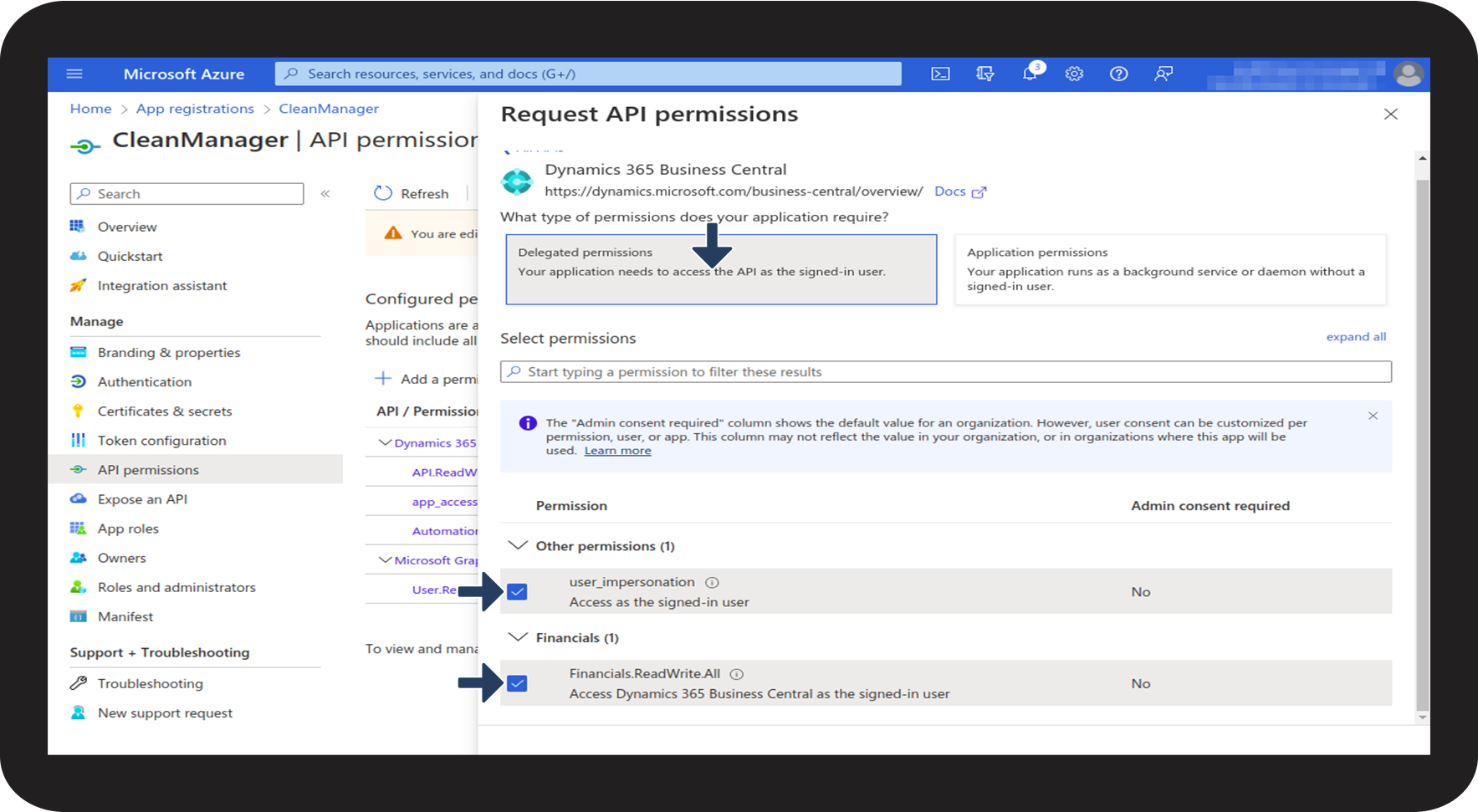The width and height of the screenshot is (1478, 812).
Task: Click the panel's vertical scrollbar
Action: (1422, 435)
